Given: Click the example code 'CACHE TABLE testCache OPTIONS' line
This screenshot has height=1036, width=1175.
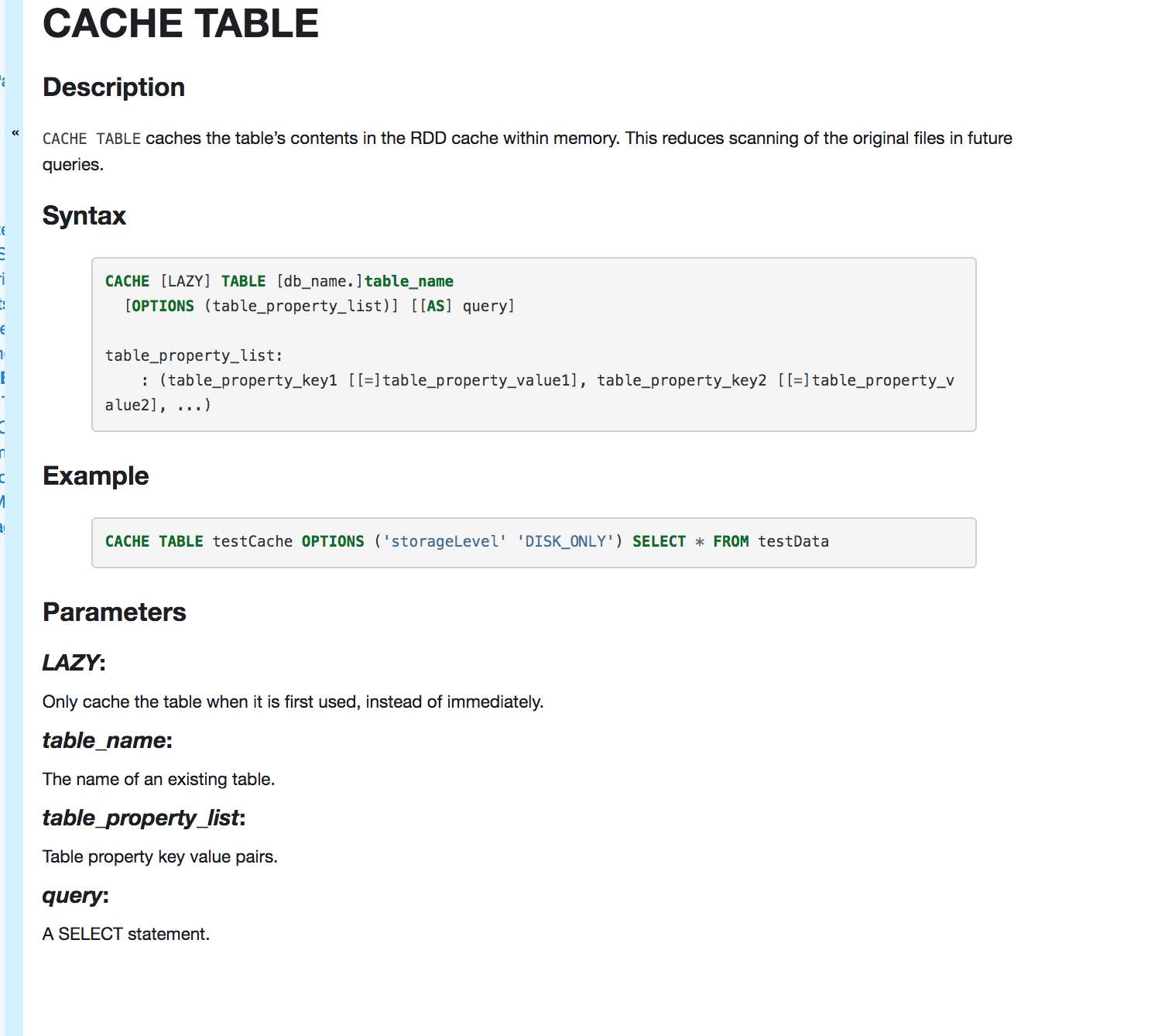Looking at the screenshot, I should [x=467, y=541].
